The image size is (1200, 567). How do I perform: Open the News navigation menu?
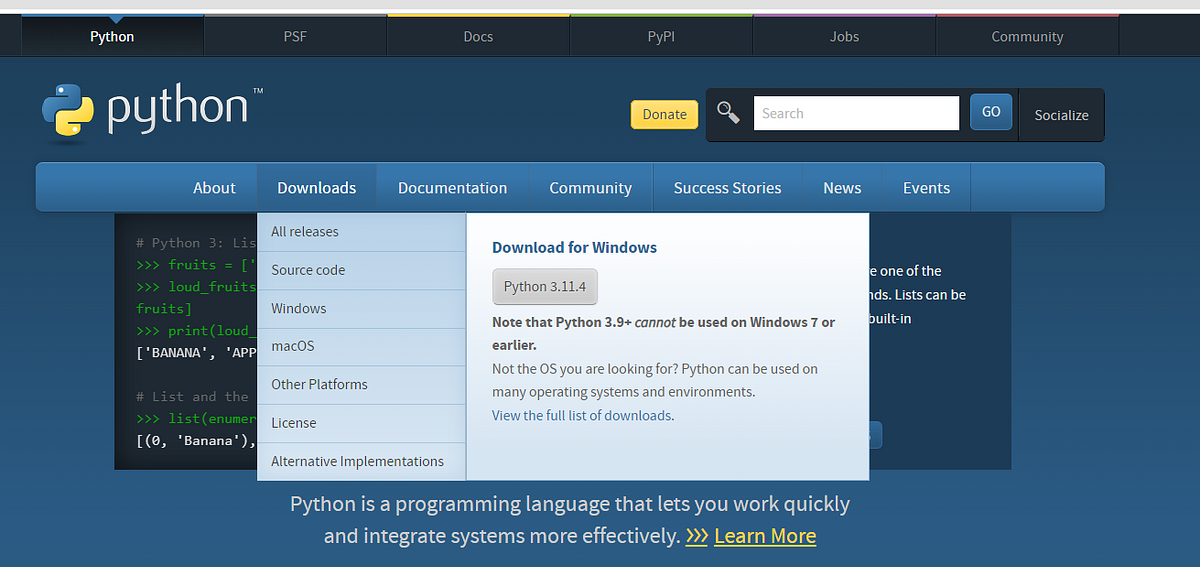(x=842, y=188)
